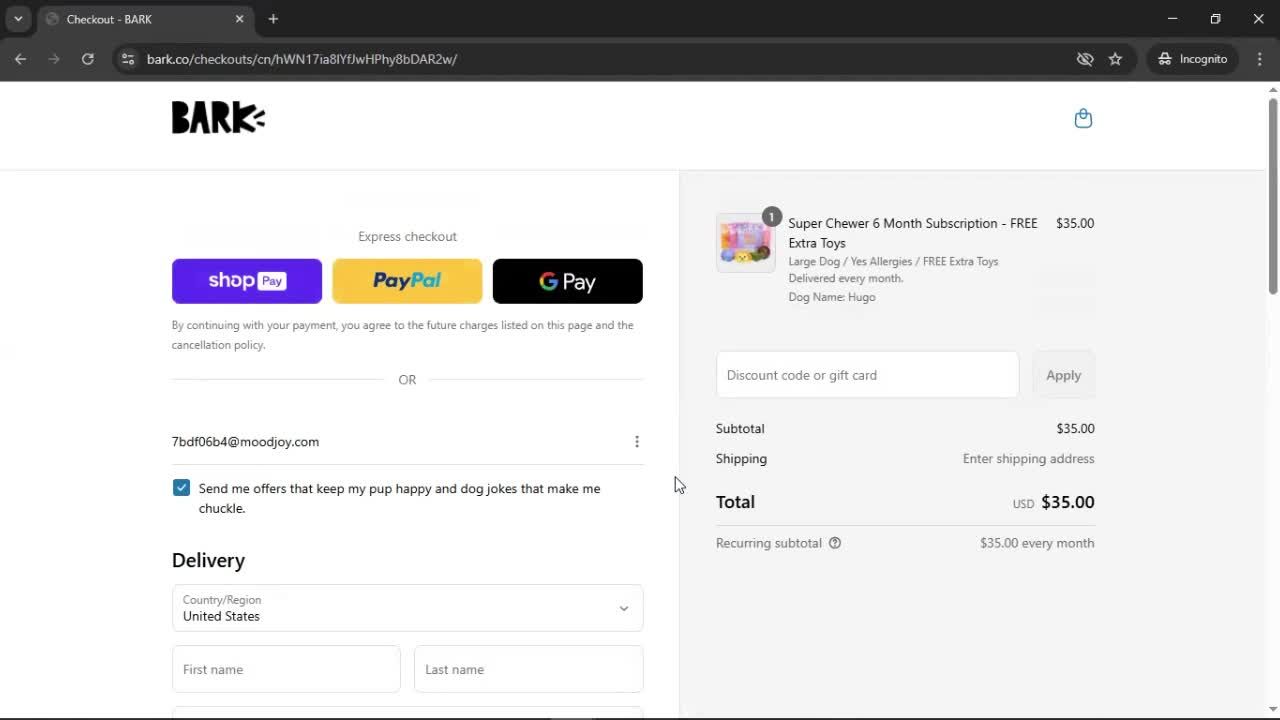Click the browser address bar URL

[x=302, y=59]
